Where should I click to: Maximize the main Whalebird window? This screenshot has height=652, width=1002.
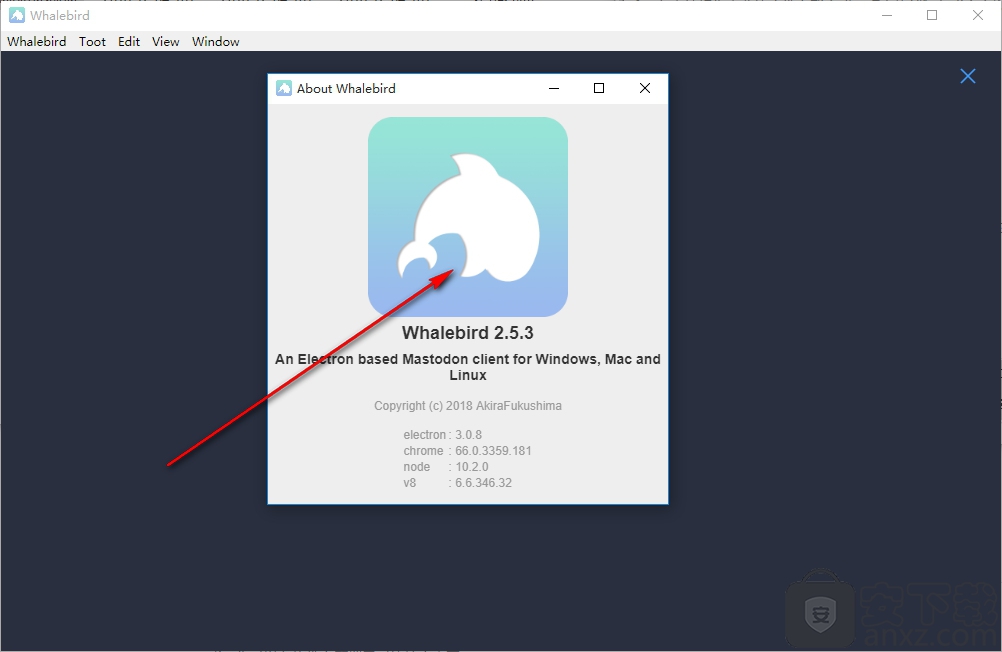tap(932, 15)
